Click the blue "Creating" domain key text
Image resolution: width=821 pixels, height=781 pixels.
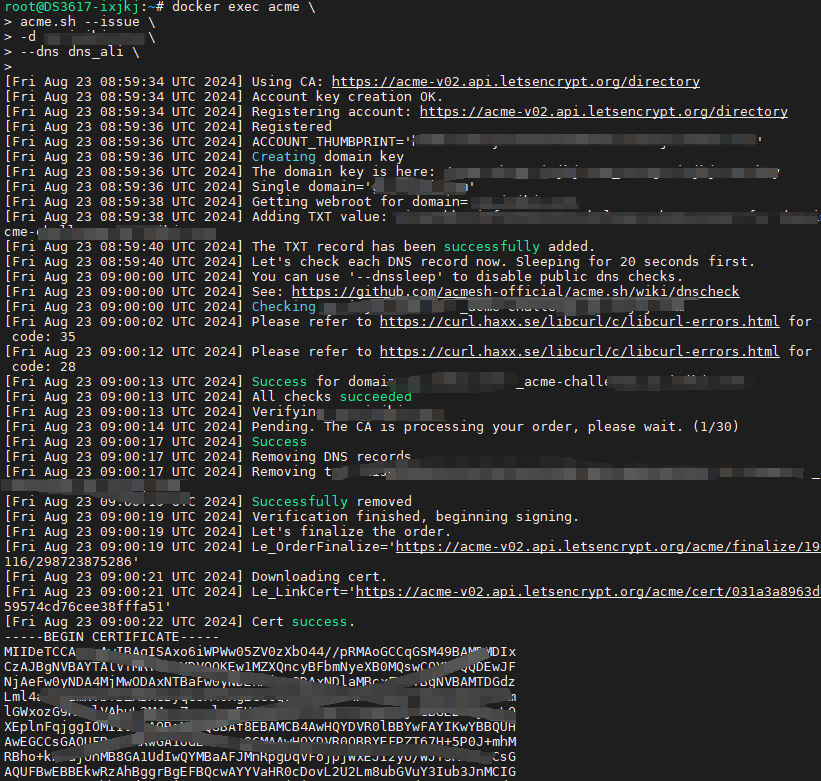283,157
